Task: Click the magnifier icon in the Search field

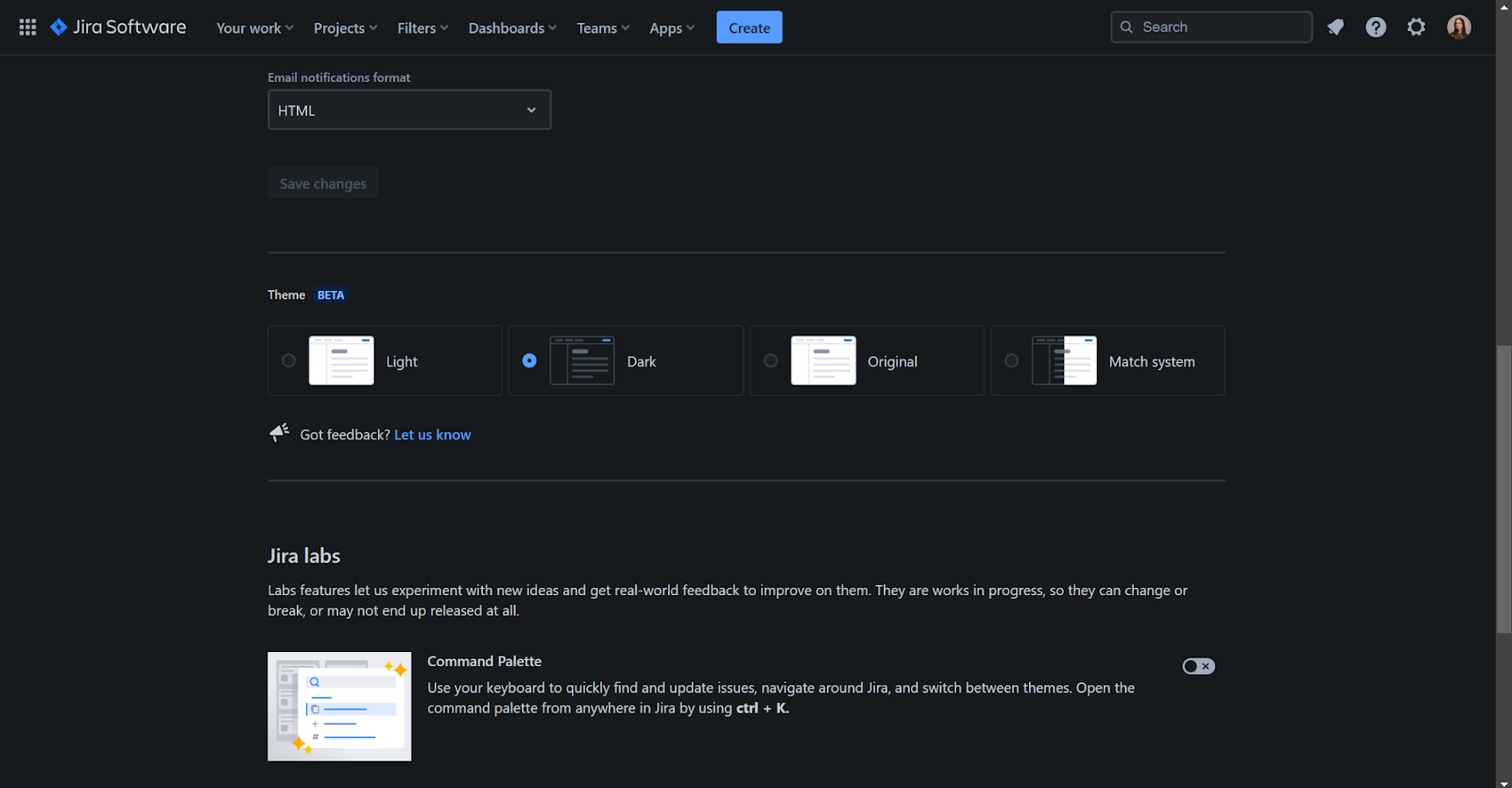Action: [1126, 27]
